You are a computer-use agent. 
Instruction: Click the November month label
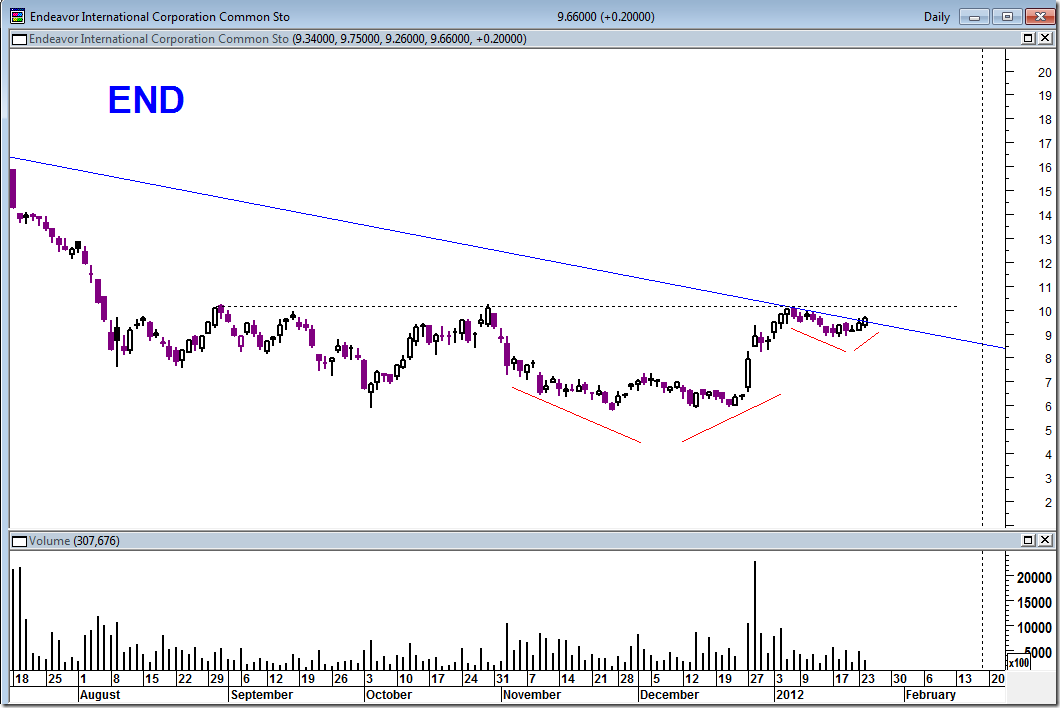[532, 694]
